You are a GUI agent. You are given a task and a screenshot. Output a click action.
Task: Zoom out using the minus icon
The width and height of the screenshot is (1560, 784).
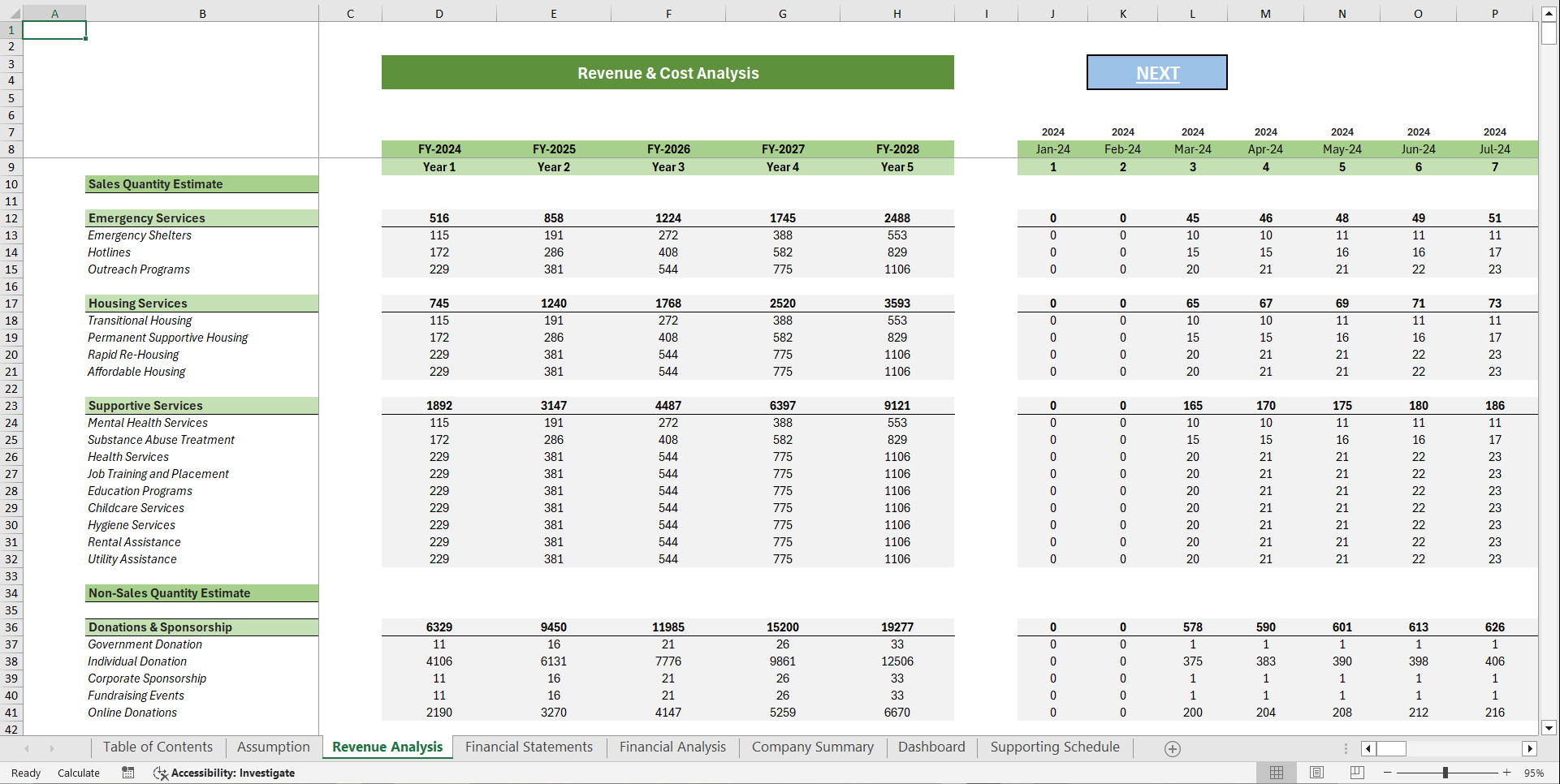pyautogui.click(x=1386, y=773)
